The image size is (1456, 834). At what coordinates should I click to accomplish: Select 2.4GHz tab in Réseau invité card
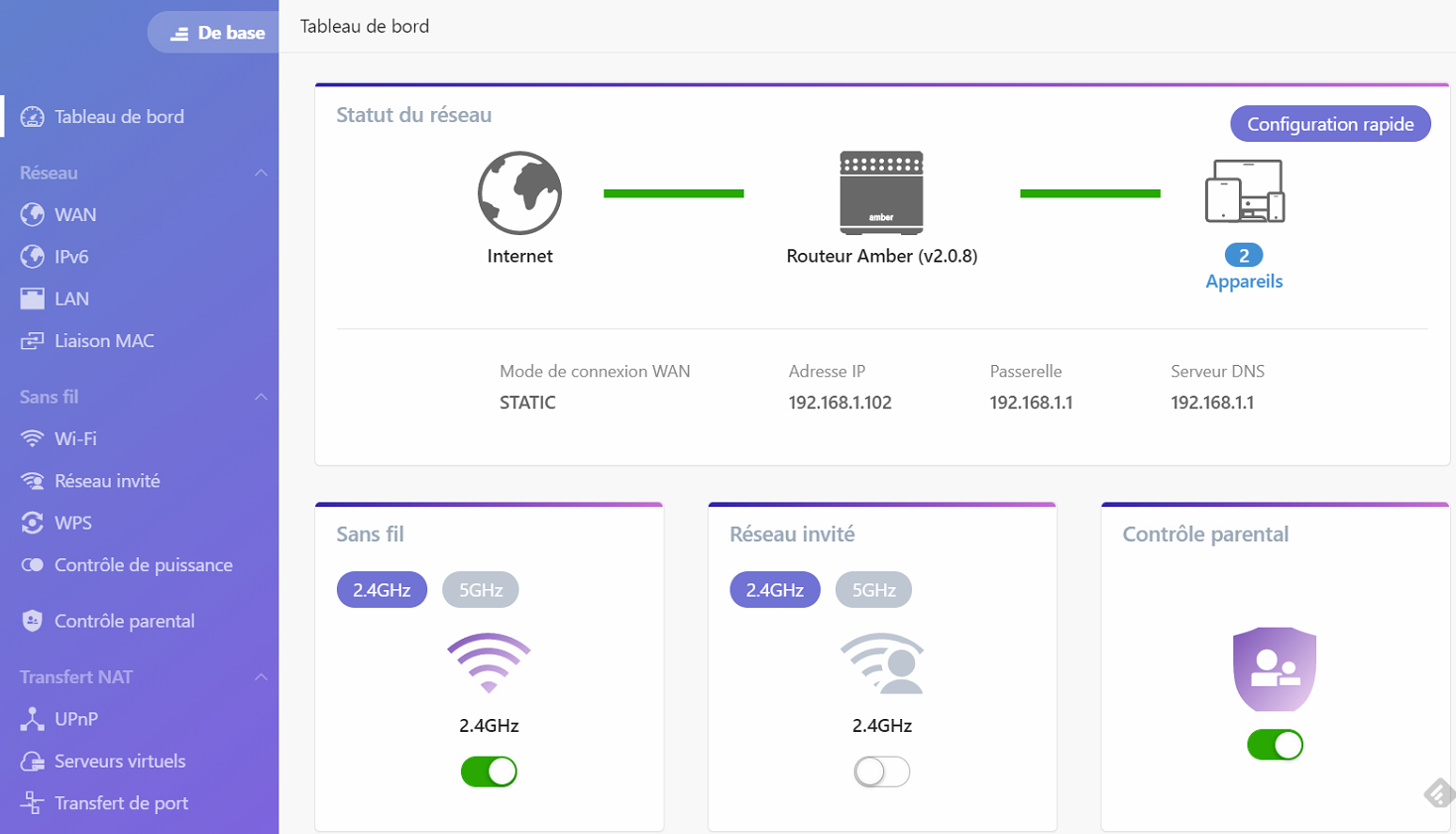[x=775, y=590]
